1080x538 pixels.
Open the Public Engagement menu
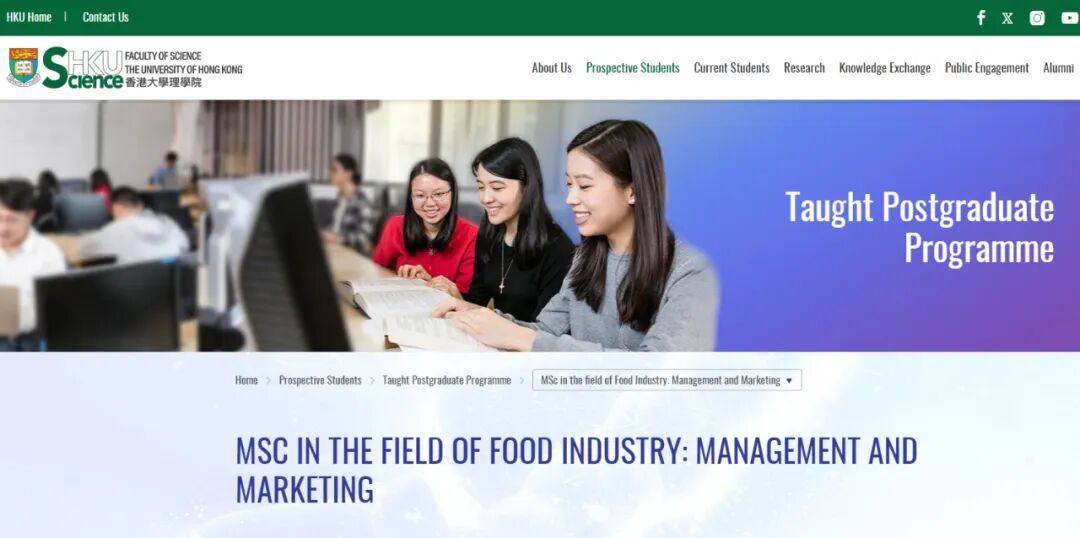pos(986,68)
